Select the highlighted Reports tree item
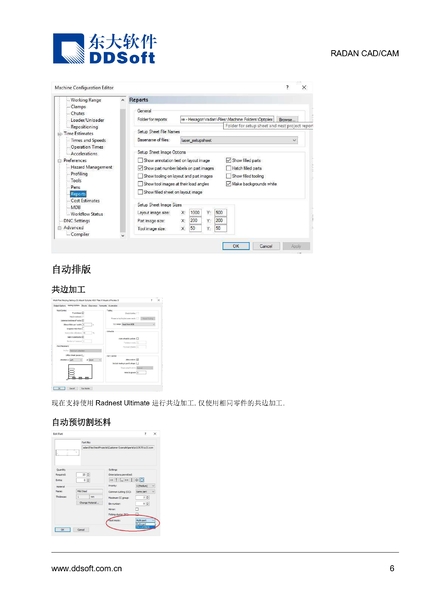 [78, 194]
